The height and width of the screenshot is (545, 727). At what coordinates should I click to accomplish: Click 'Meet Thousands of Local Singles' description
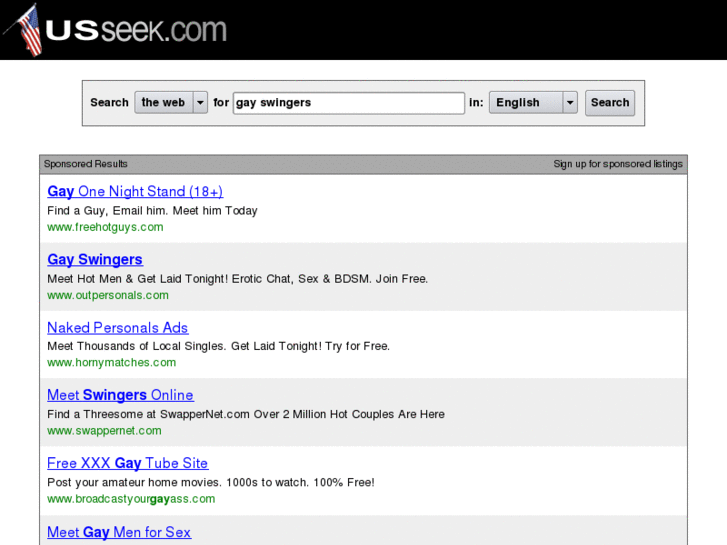click(x=218, y=346)
